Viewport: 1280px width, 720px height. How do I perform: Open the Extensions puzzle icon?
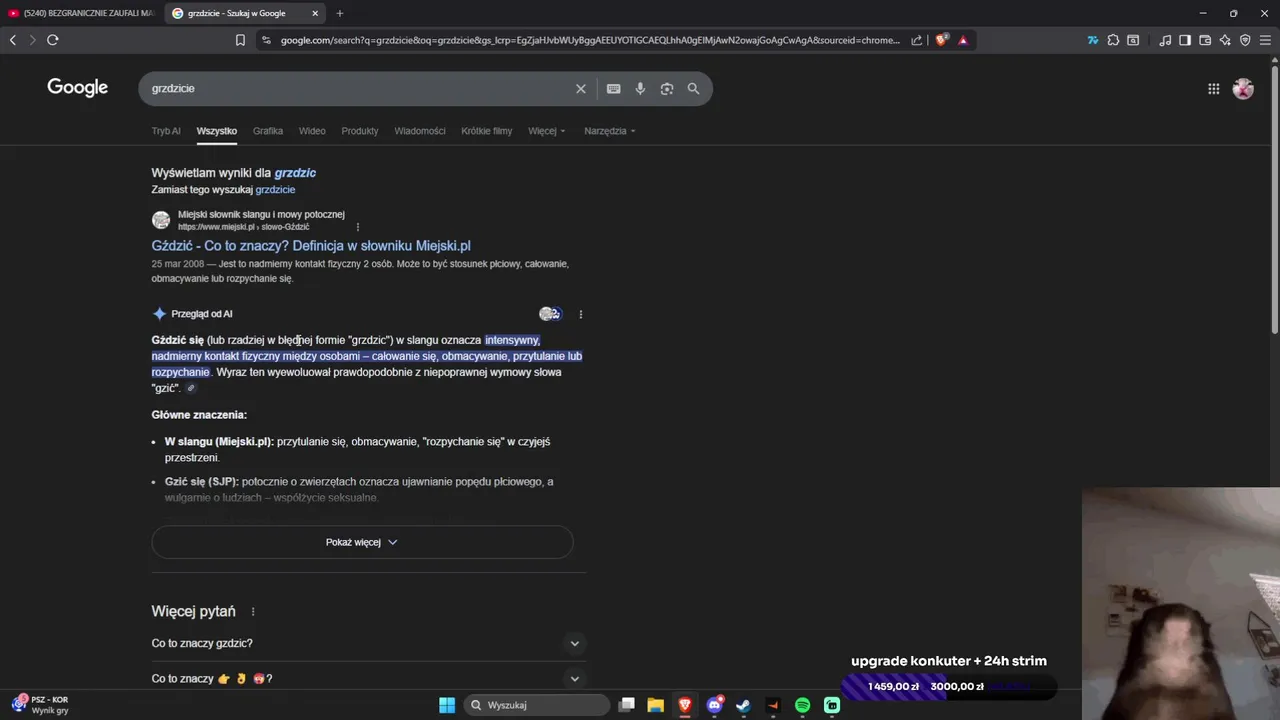click(x=1113, y=40)
